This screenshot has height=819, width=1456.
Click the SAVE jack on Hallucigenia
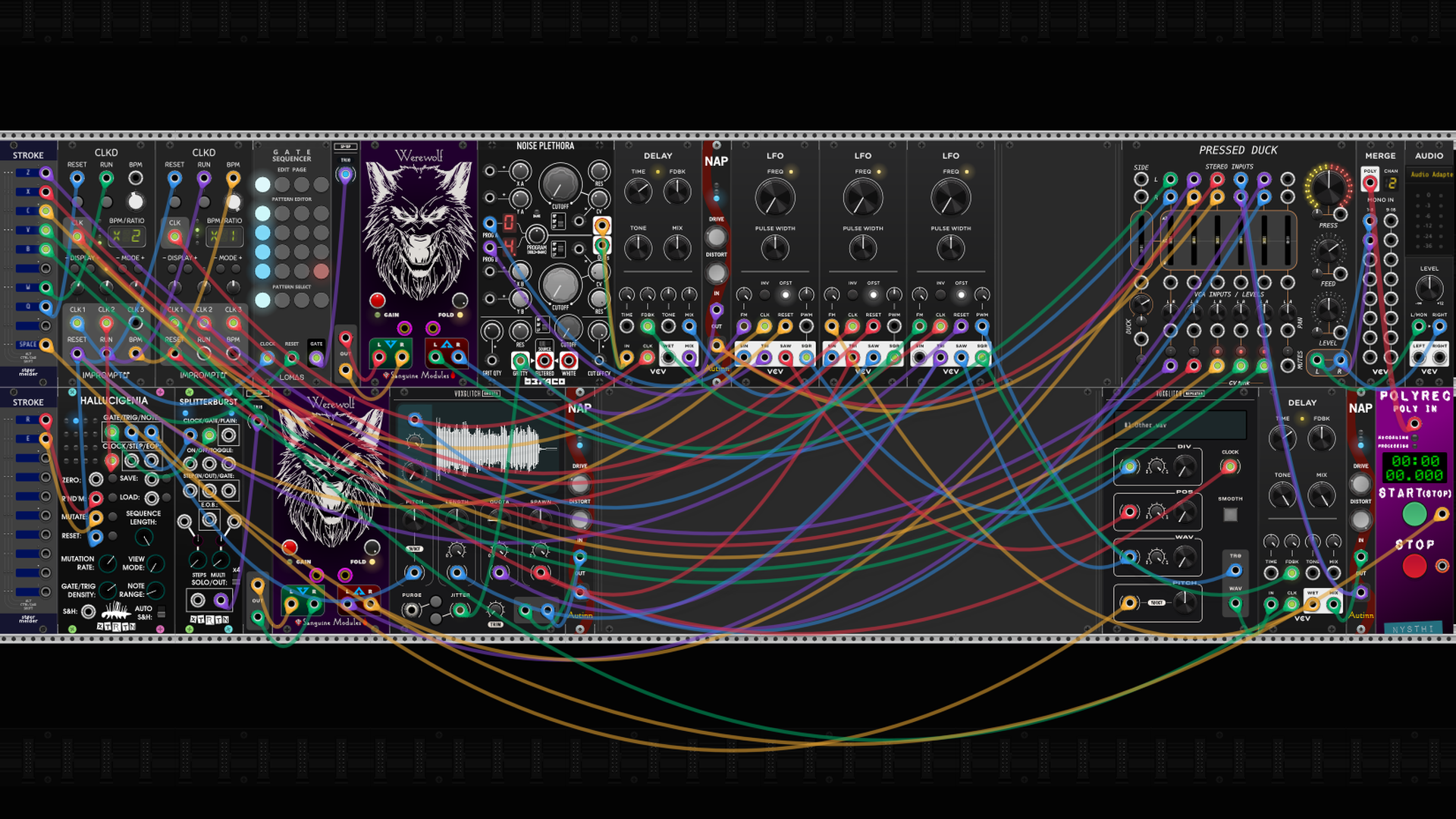pyautogui.click(x=152, y=479)
